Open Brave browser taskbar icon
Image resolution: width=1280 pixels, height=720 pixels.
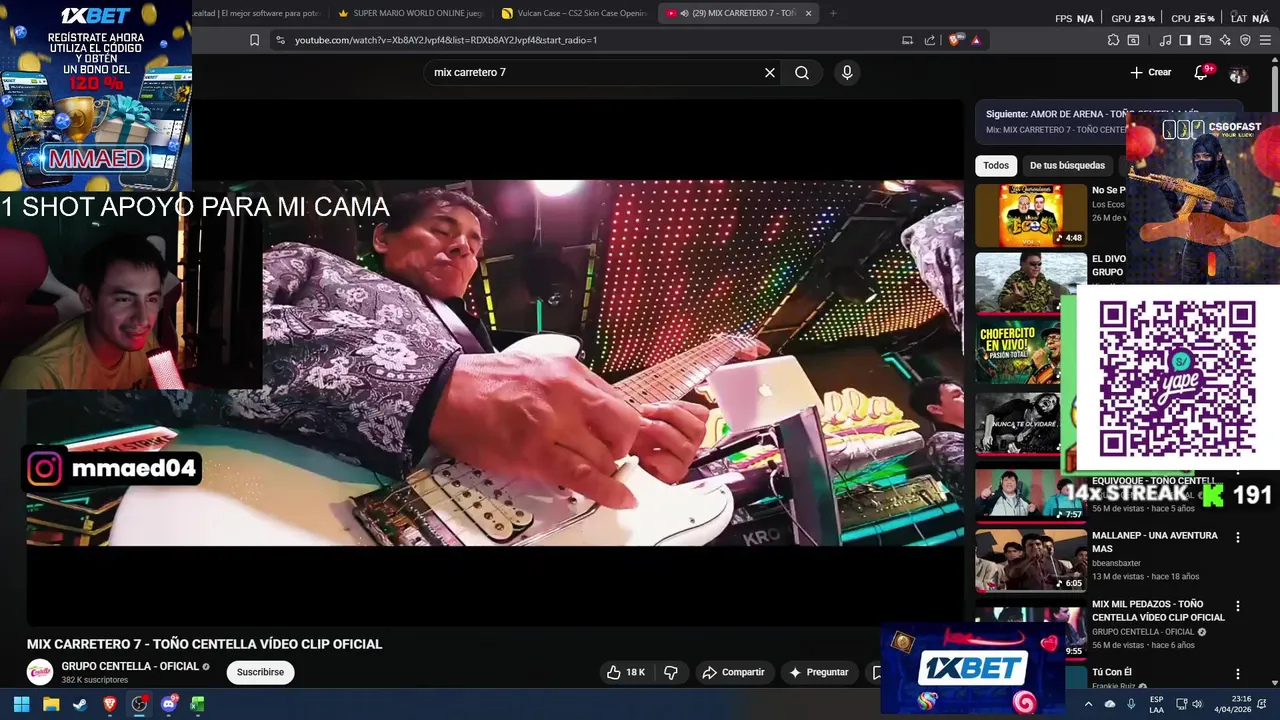110,704
